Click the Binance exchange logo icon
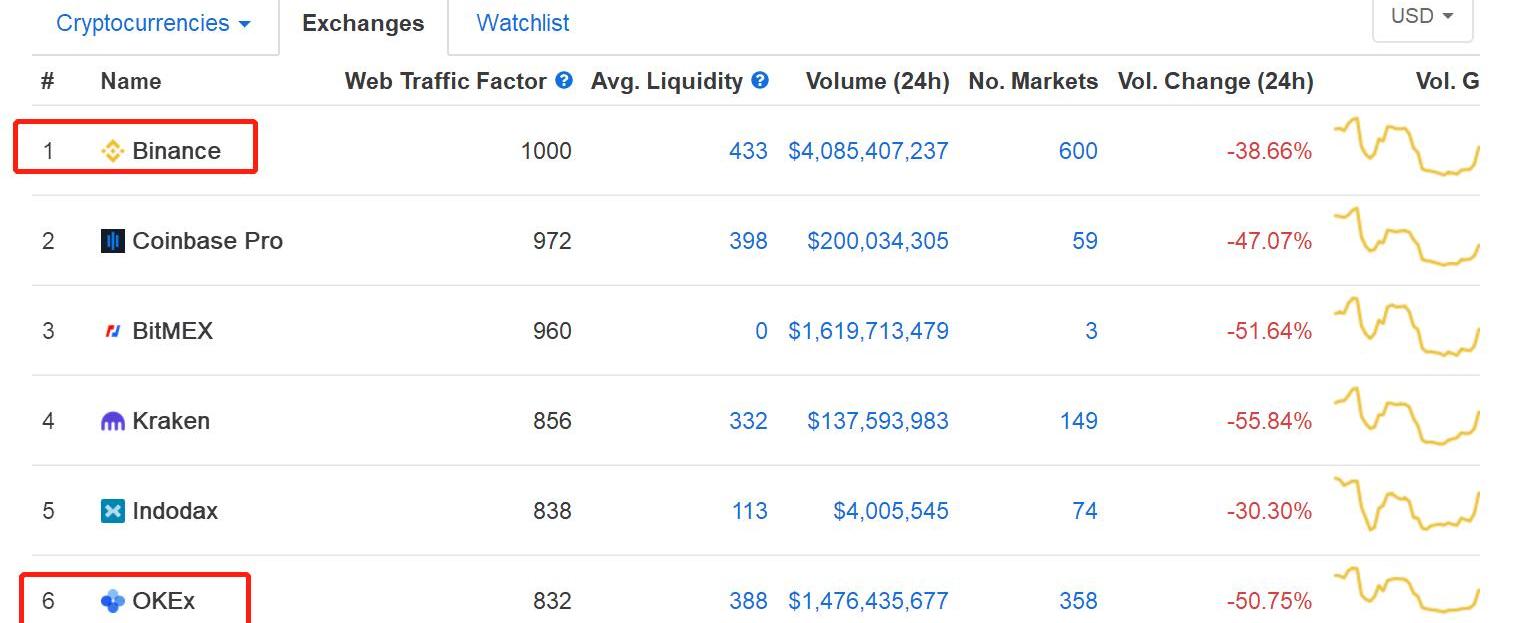 click(x=113, y=151)
